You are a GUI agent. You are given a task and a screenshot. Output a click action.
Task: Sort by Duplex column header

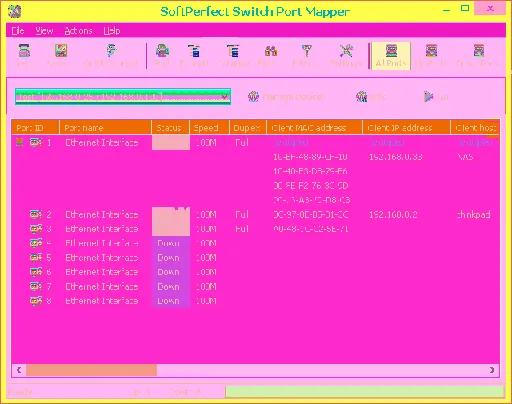point(248,128)
